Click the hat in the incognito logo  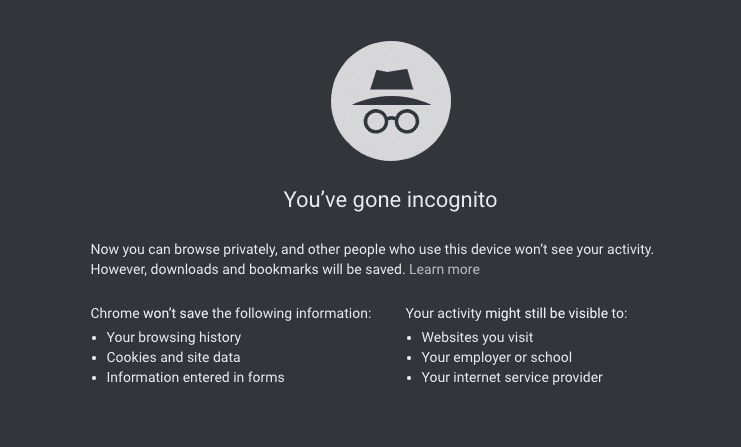pyautogui.click(x=390, y=88)
